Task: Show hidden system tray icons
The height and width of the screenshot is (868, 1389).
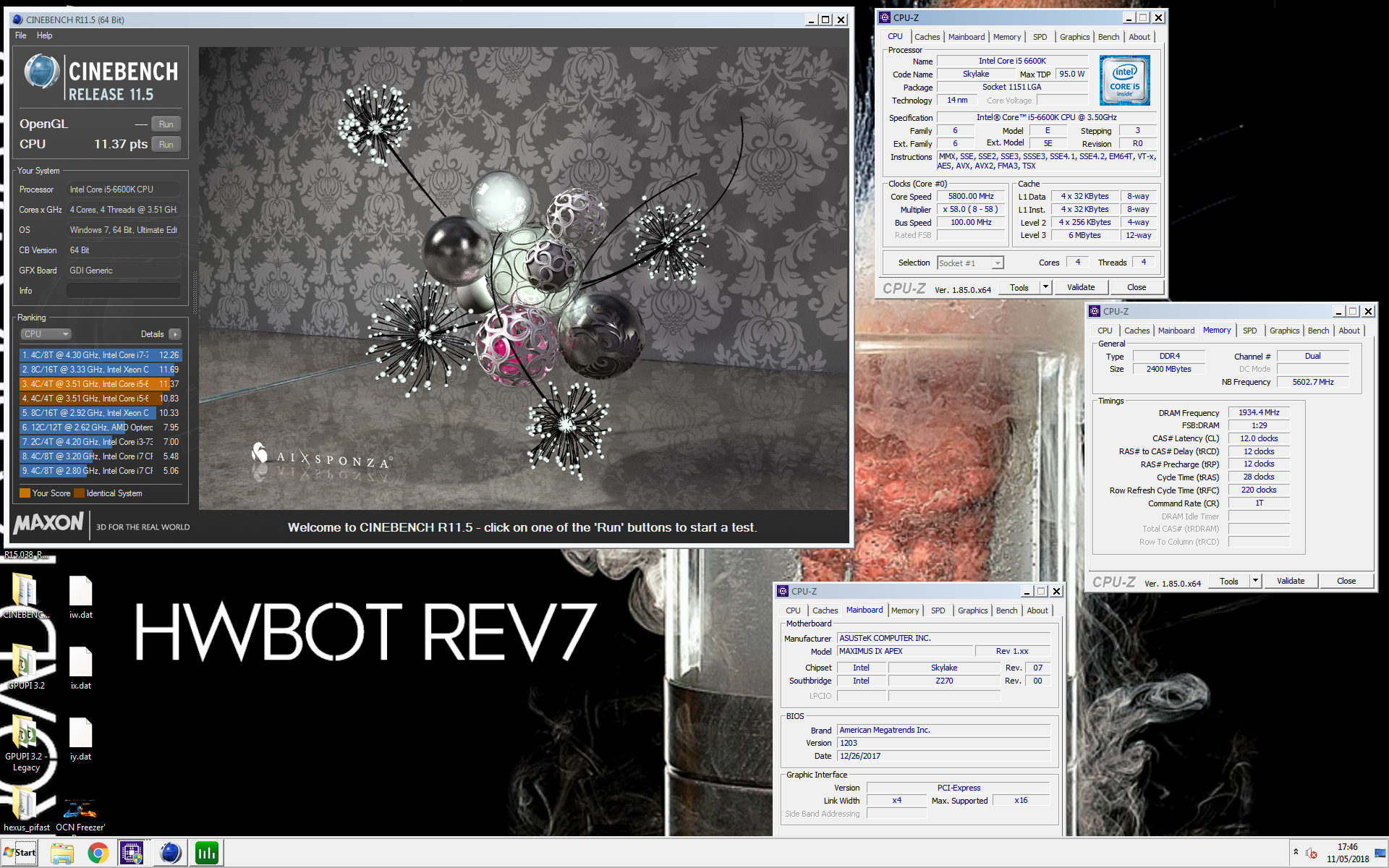Action: (1296, 852)
